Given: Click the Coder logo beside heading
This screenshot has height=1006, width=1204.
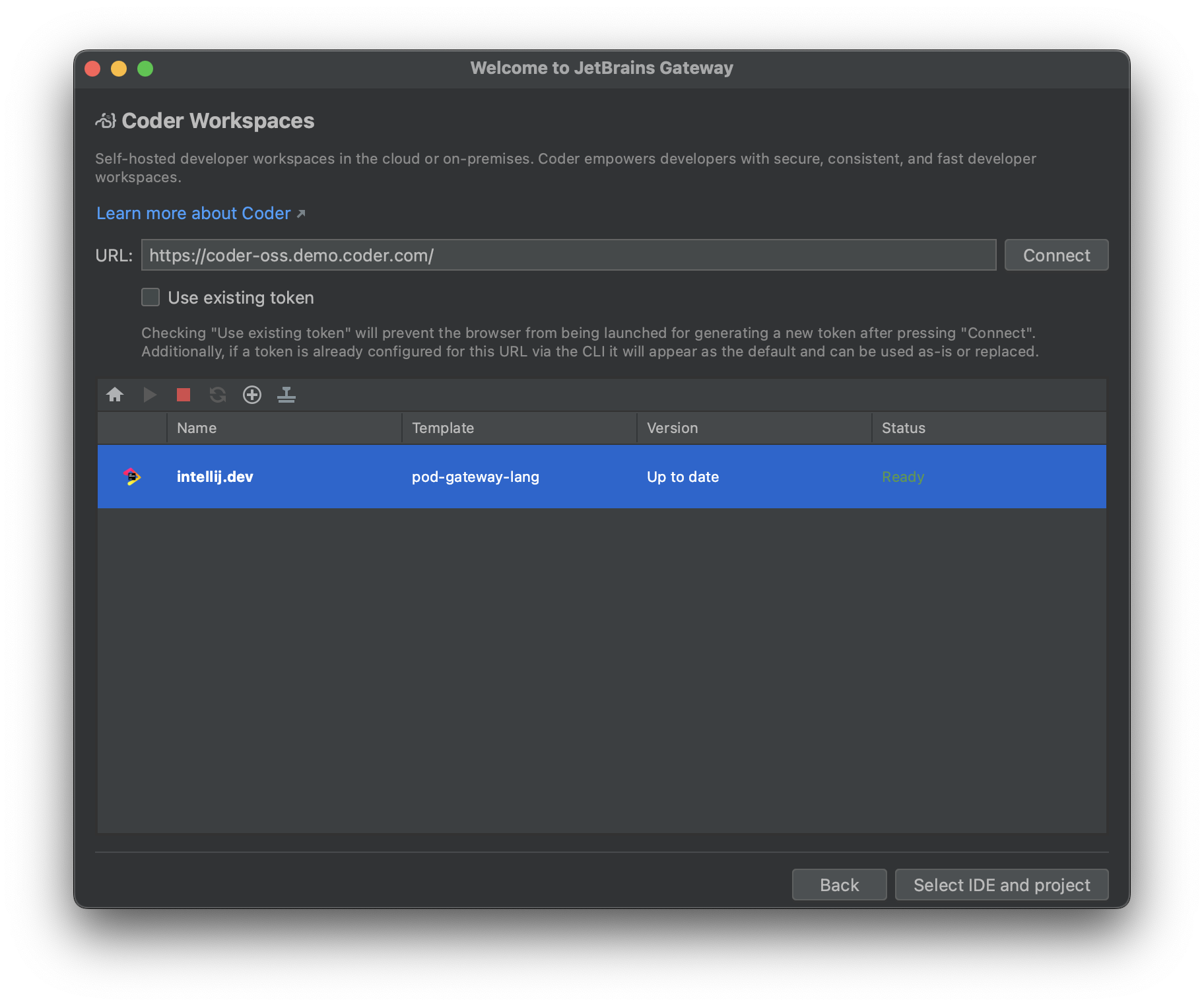Looking at the screenshot, I should 106,121.
